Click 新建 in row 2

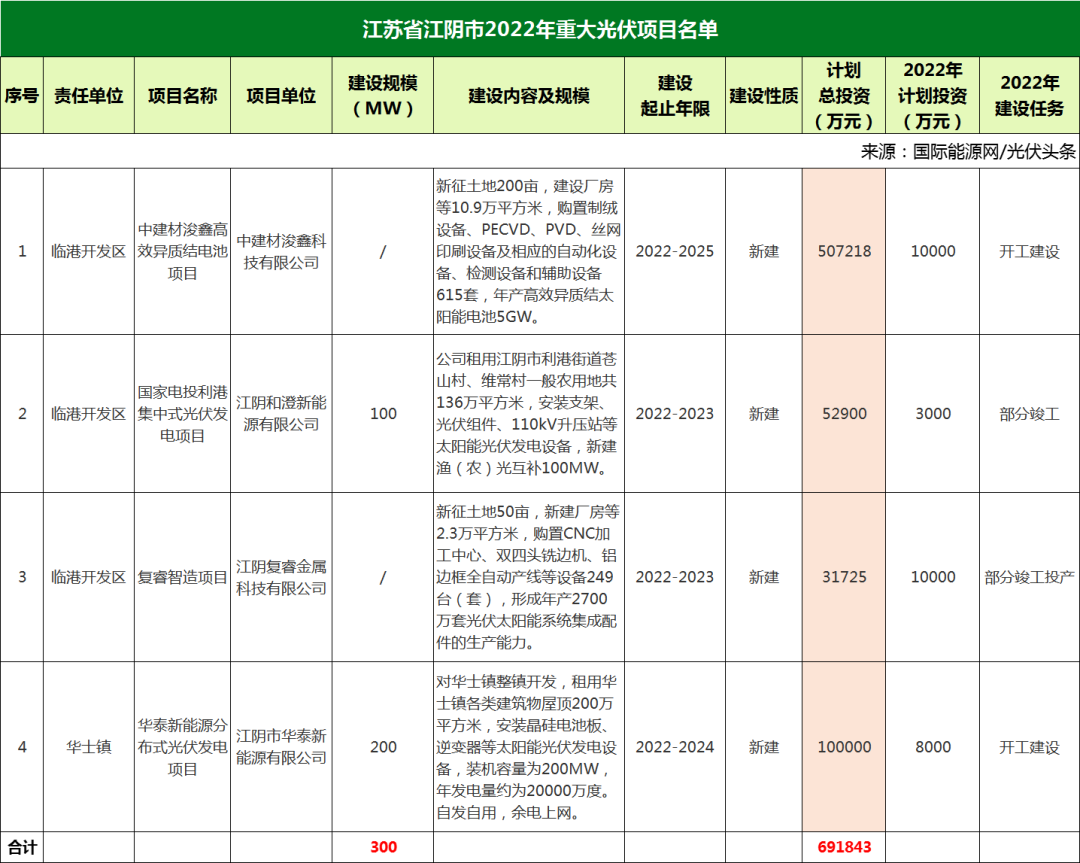pyautogui.click(x=764, y=414)
